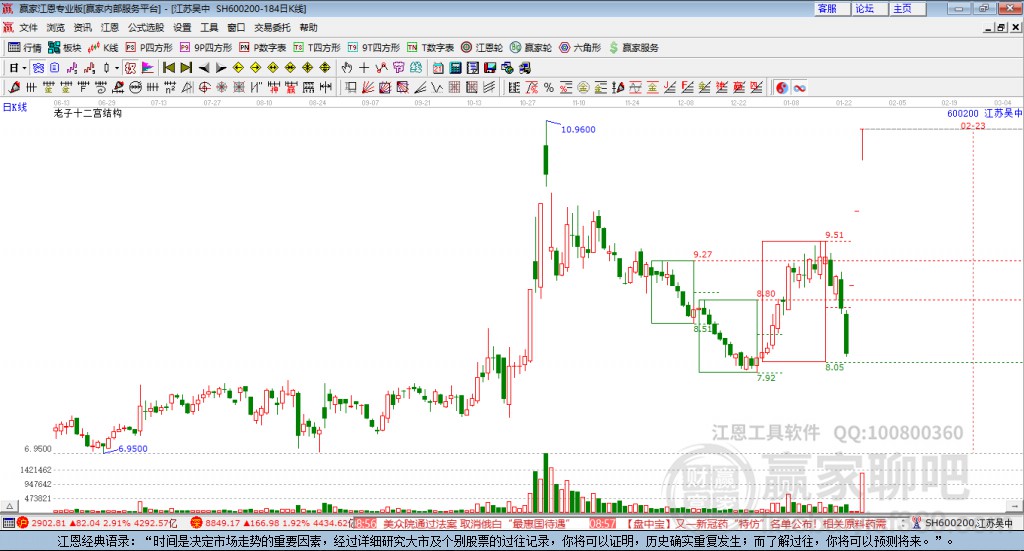The height and width of the screenshot is (551, 1024).
Task: Open the calendar icon
Action: click(438, 68)
